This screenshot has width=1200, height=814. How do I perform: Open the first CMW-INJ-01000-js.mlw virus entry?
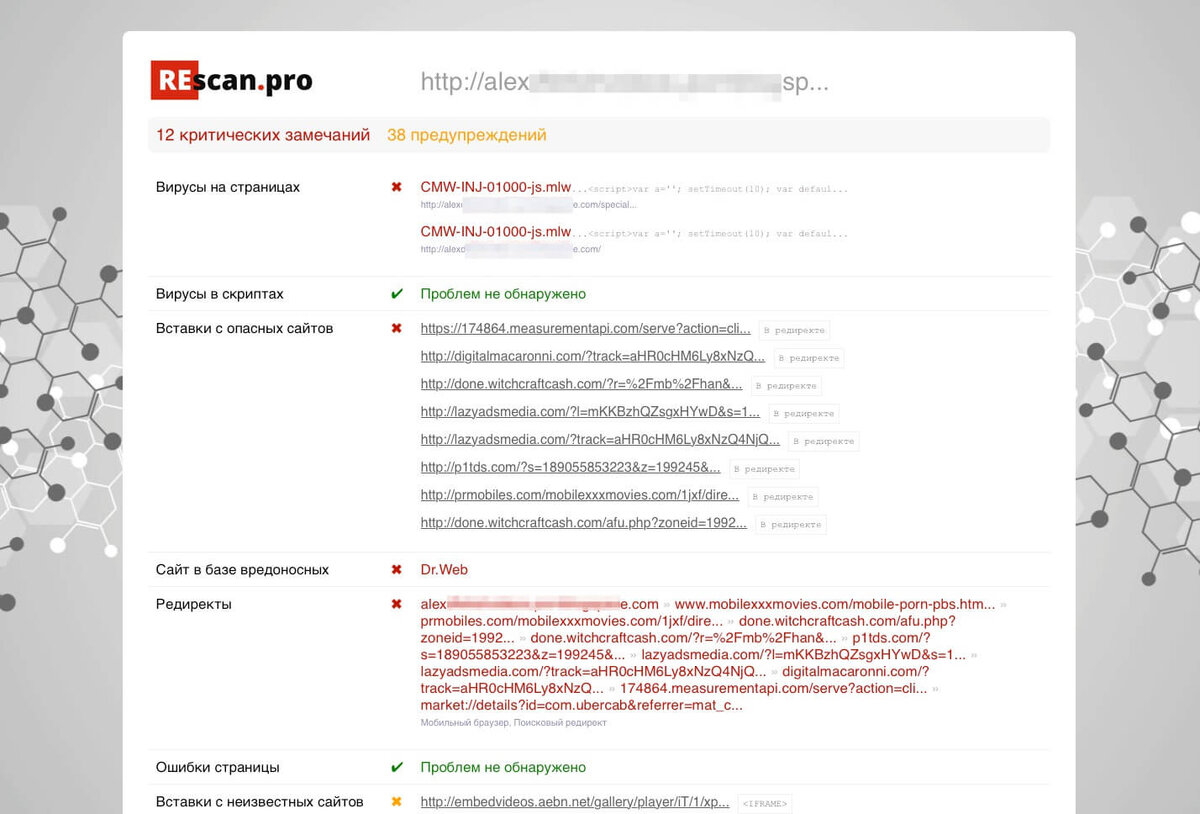[496, 187]
